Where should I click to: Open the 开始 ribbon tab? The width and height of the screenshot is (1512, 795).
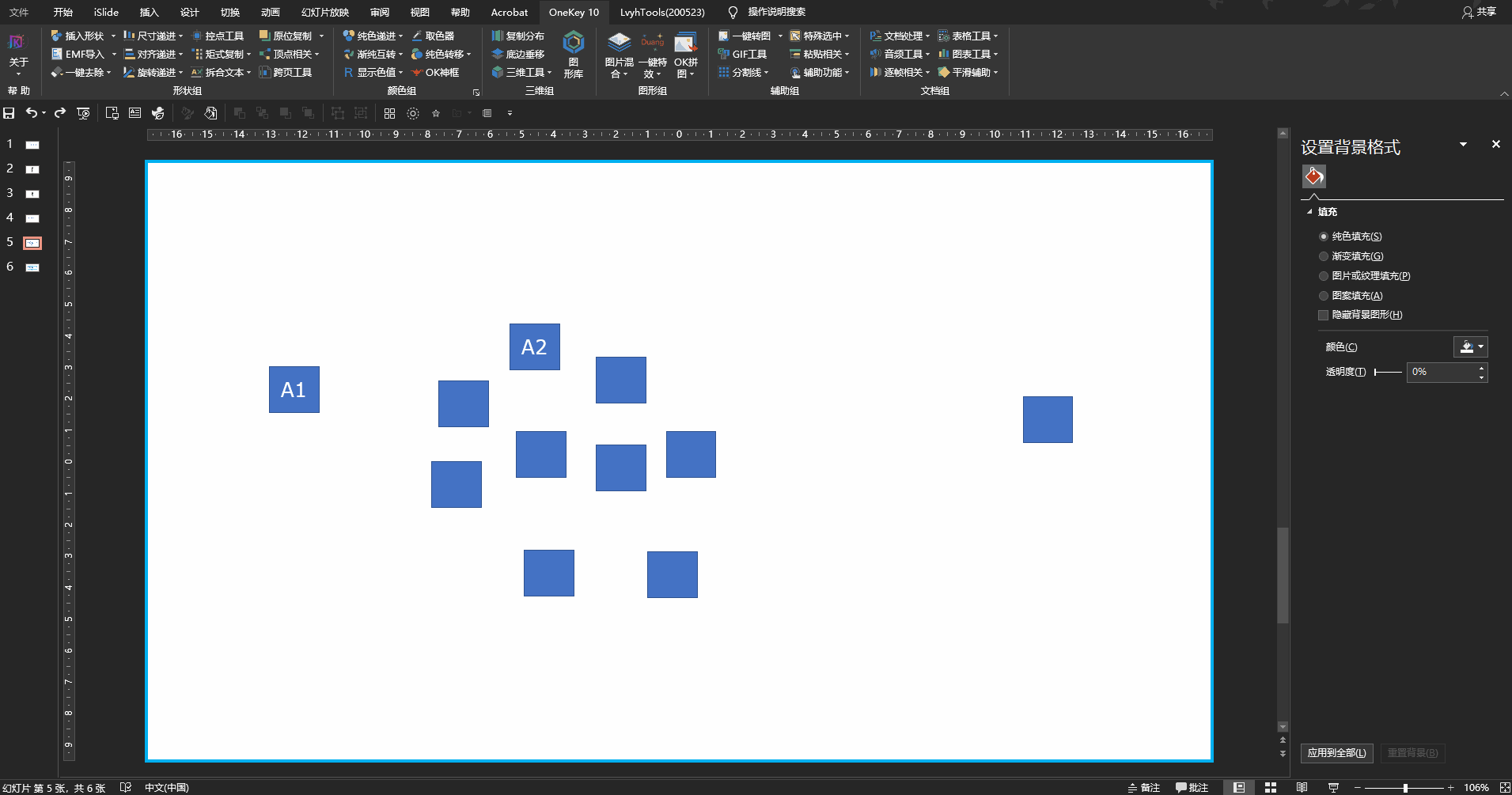63,12
